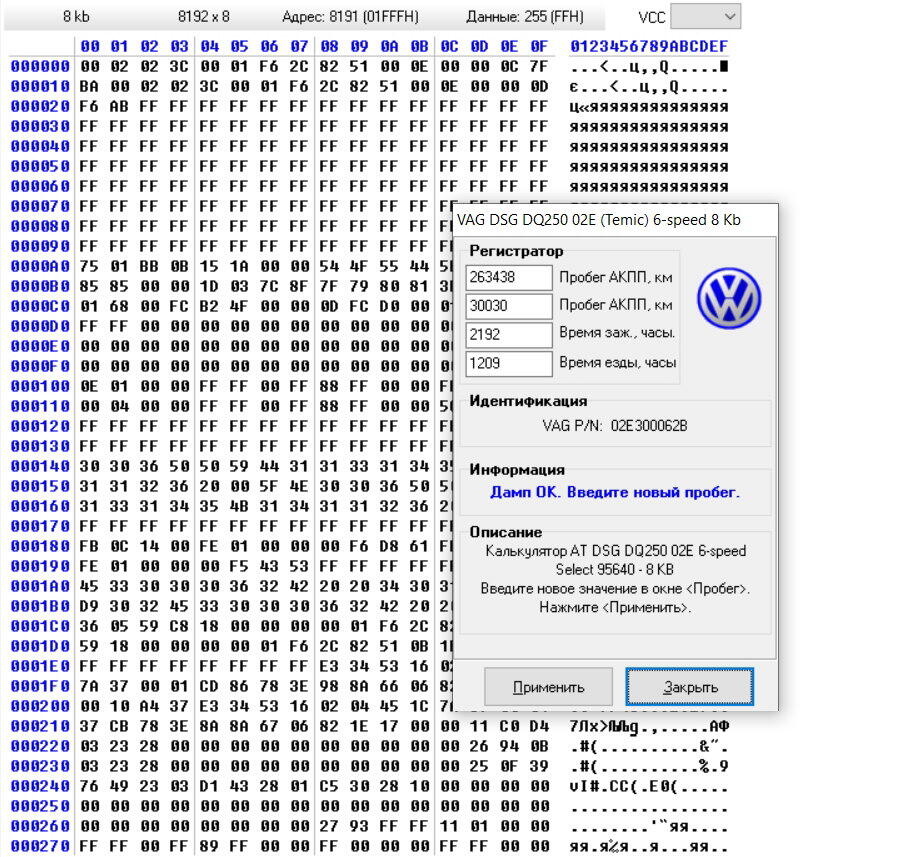The width and height of the screenshot is (917, 857).
Task: Select row address 000140
Action: 40,466
